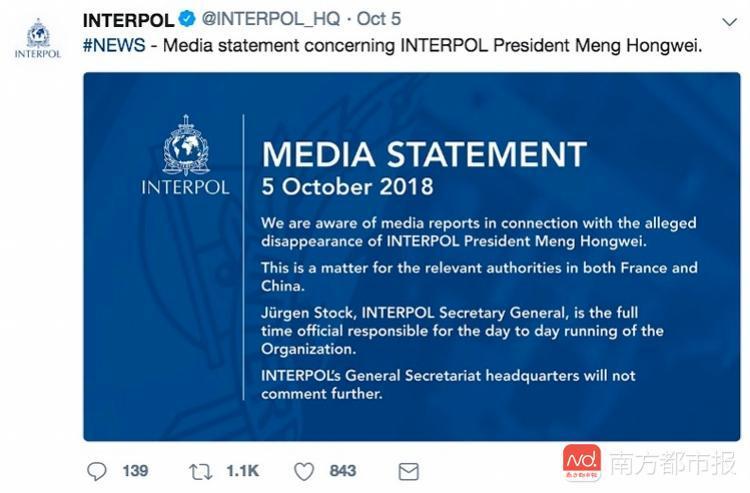Open INTERPOL profile avatar logo
Screen dimensions: 750x493
click(38, 39)
